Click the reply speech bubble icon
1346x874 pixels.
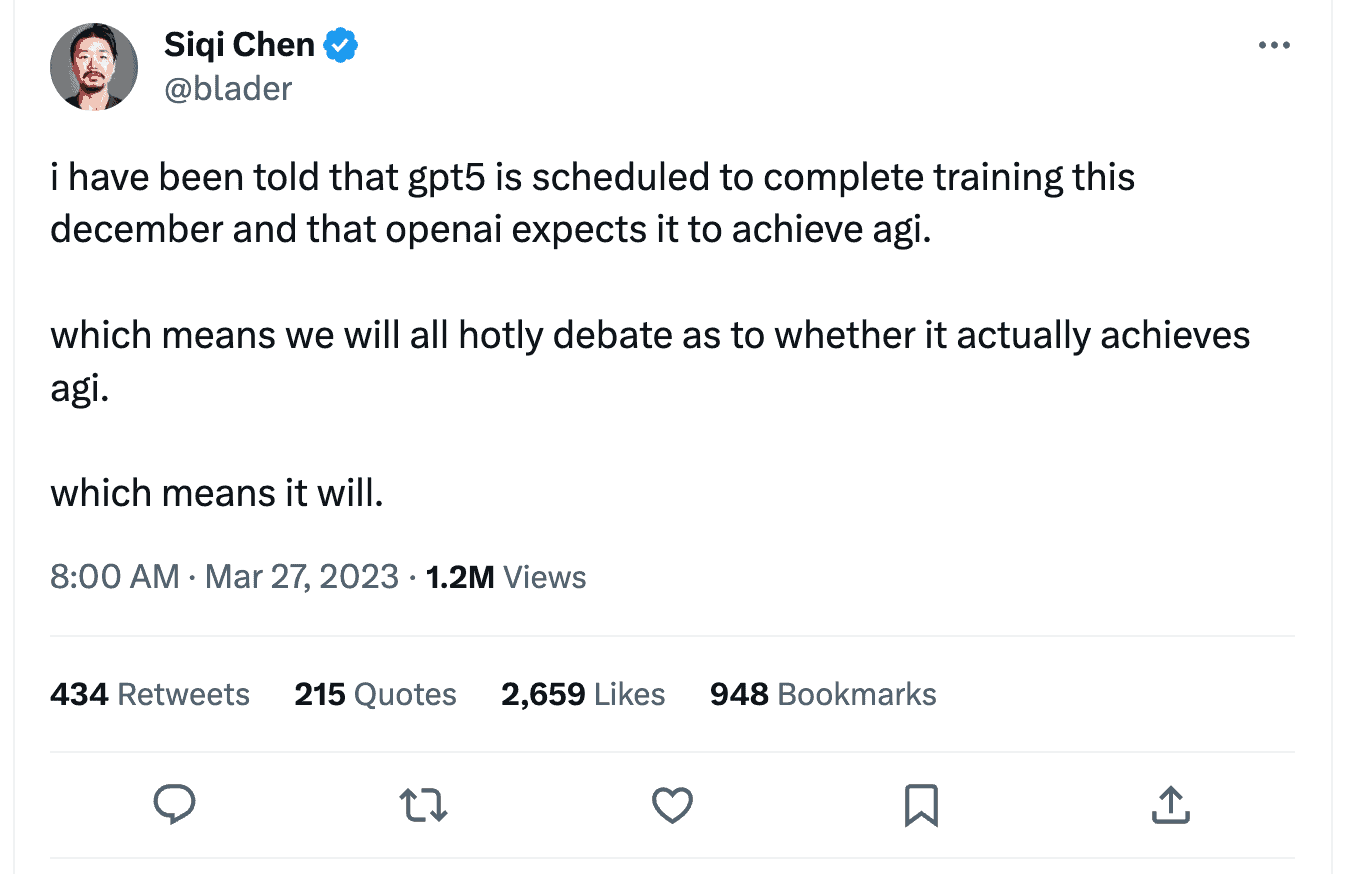(x=173, y=804)
